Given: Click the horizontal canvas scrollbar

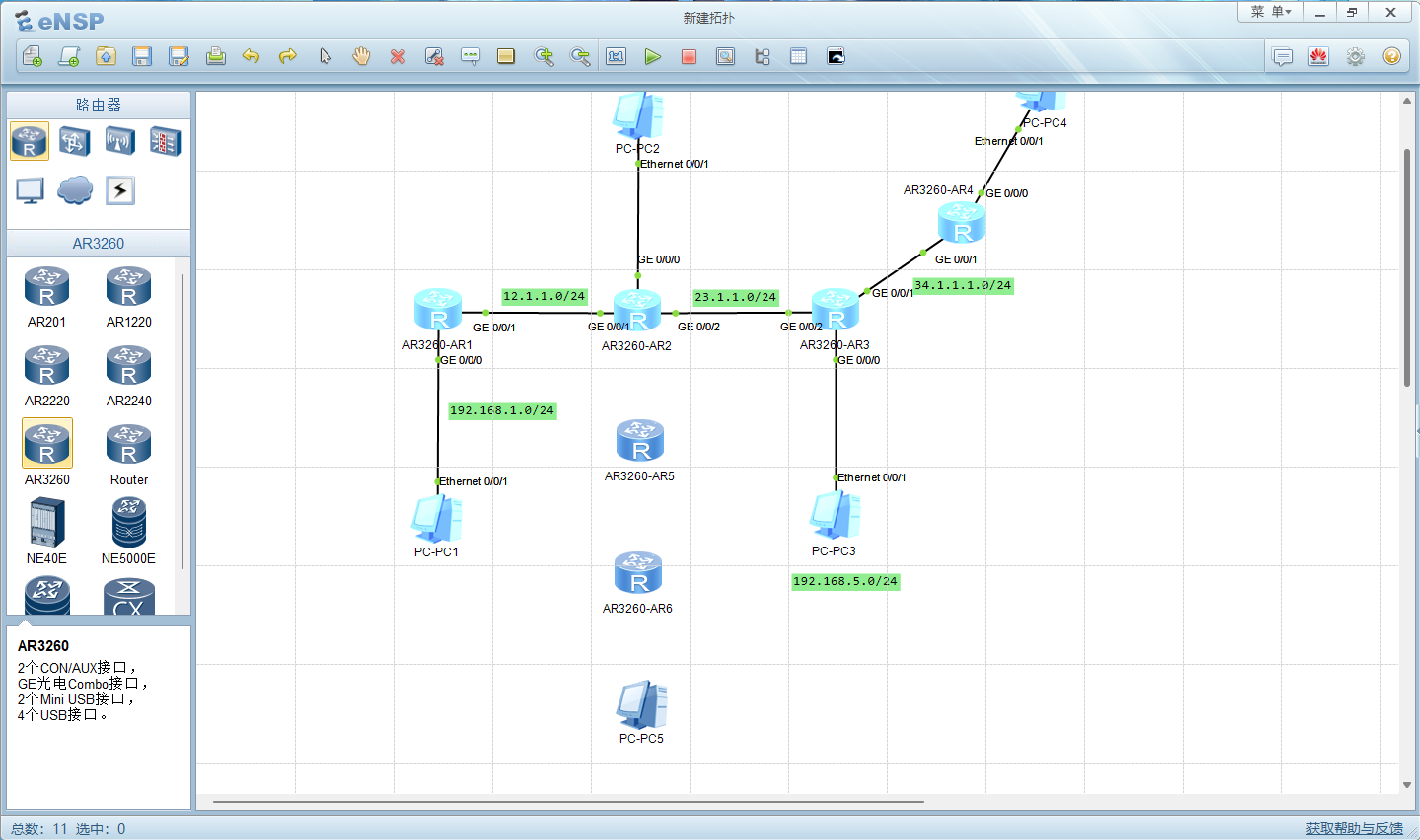Looking at the screenshot, I should (568, 802).
